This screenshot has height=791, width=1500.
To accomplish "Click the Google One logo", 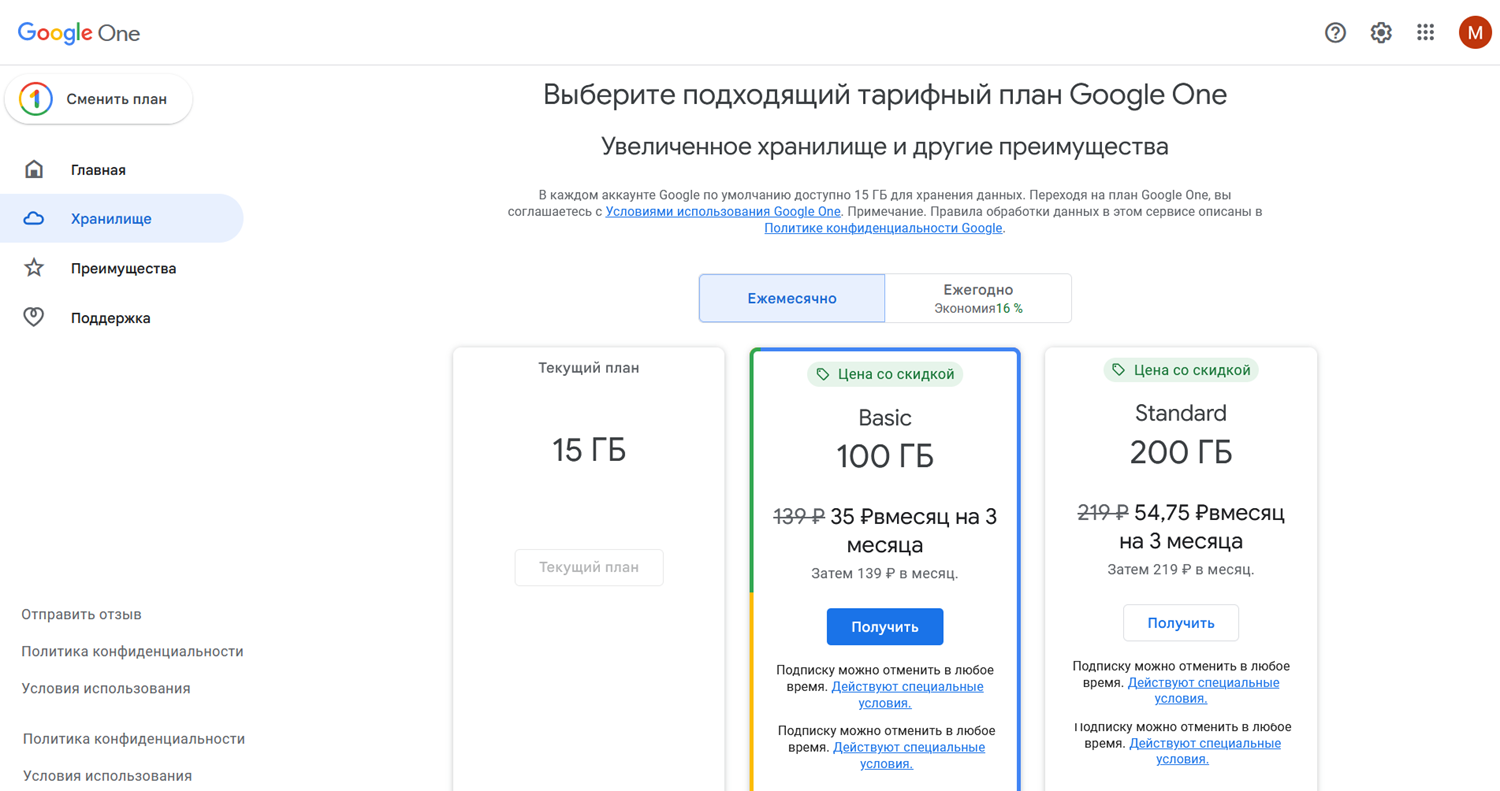I will coord(79,33).
